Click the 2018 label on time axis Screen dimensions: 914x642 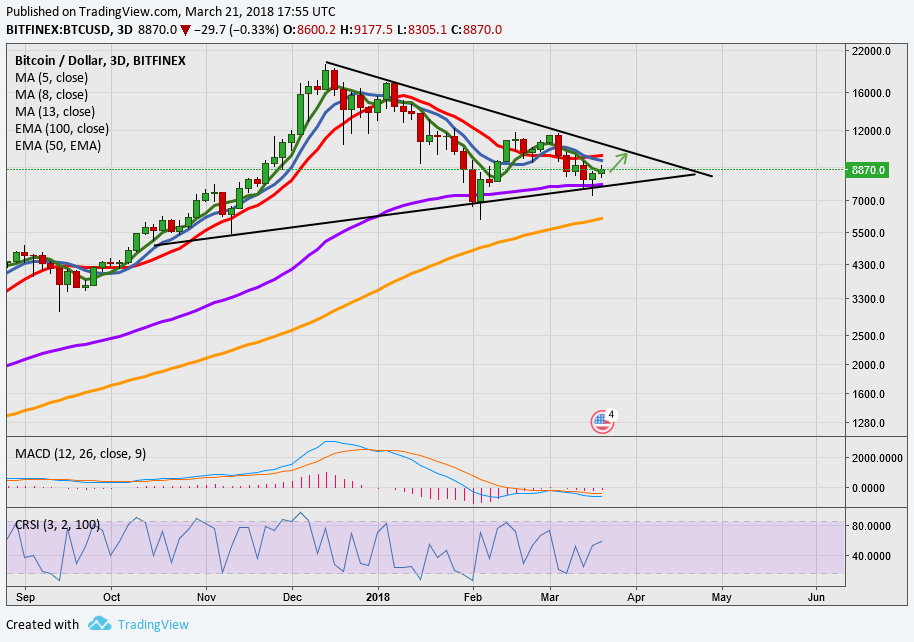pyautogui.click(x=378, y=597)
